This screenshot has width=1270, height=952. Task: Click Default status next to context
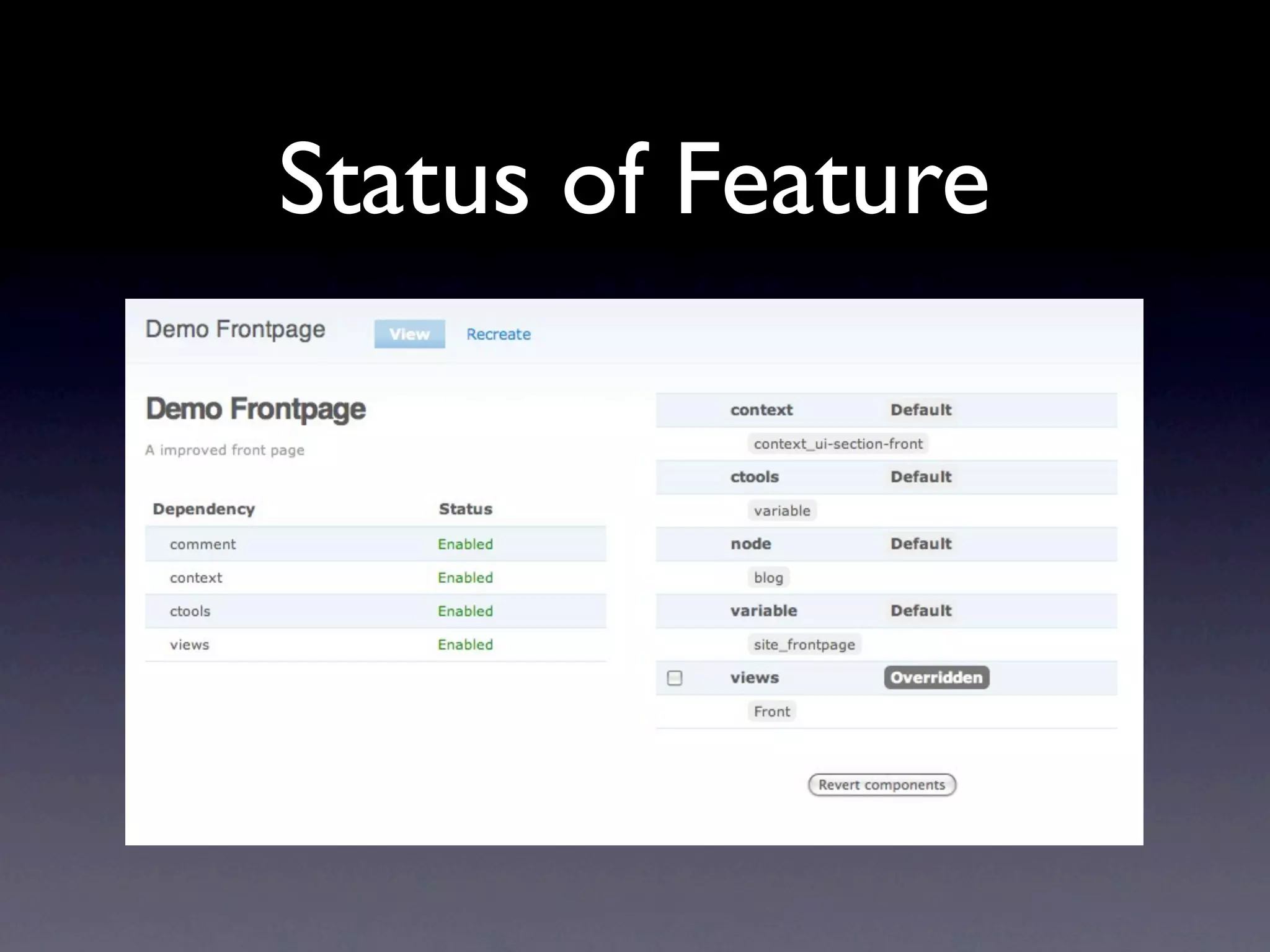tap(921, 410)
